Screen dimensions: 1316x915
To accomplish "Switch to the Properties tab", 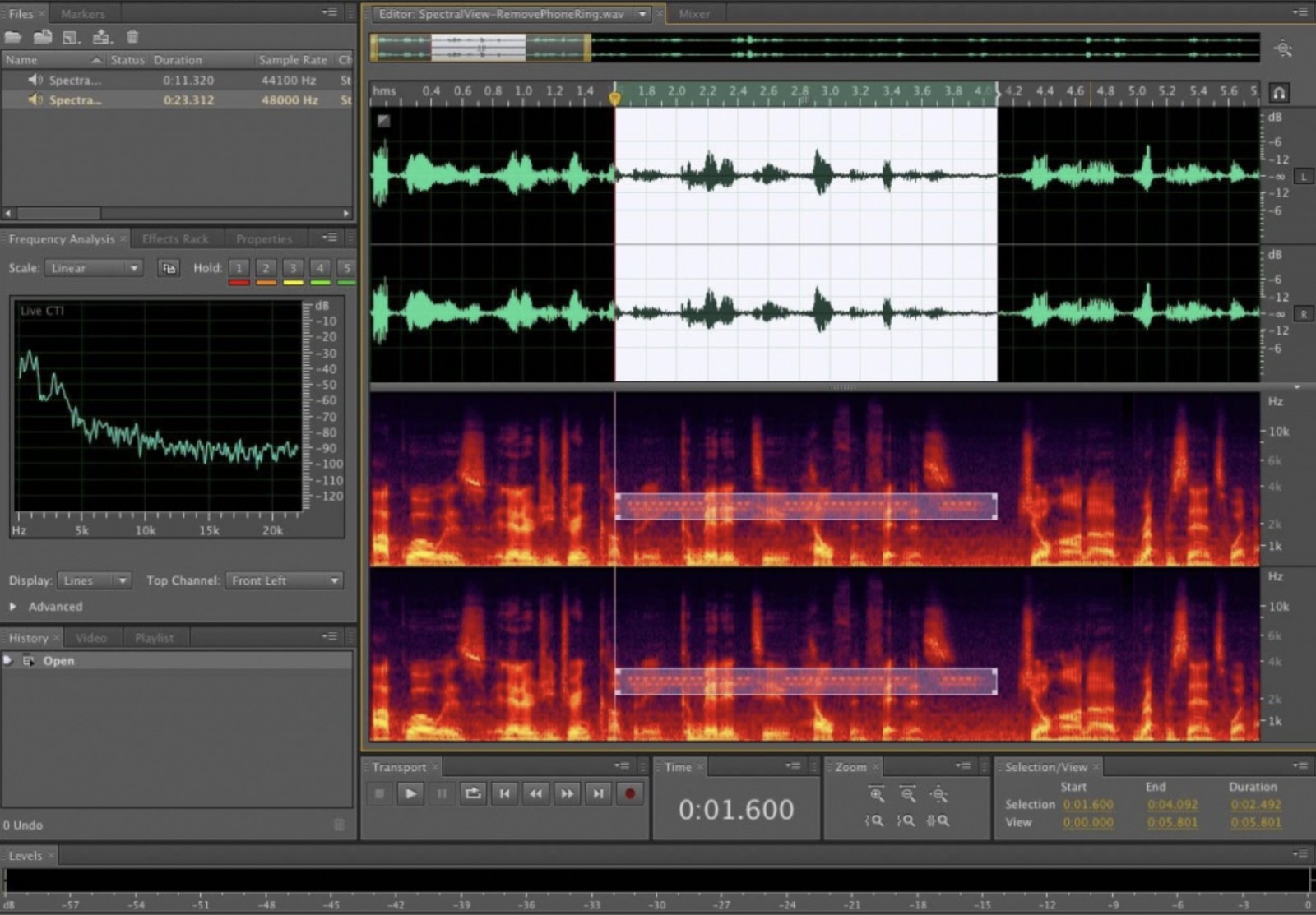I will tap(264, 239).
